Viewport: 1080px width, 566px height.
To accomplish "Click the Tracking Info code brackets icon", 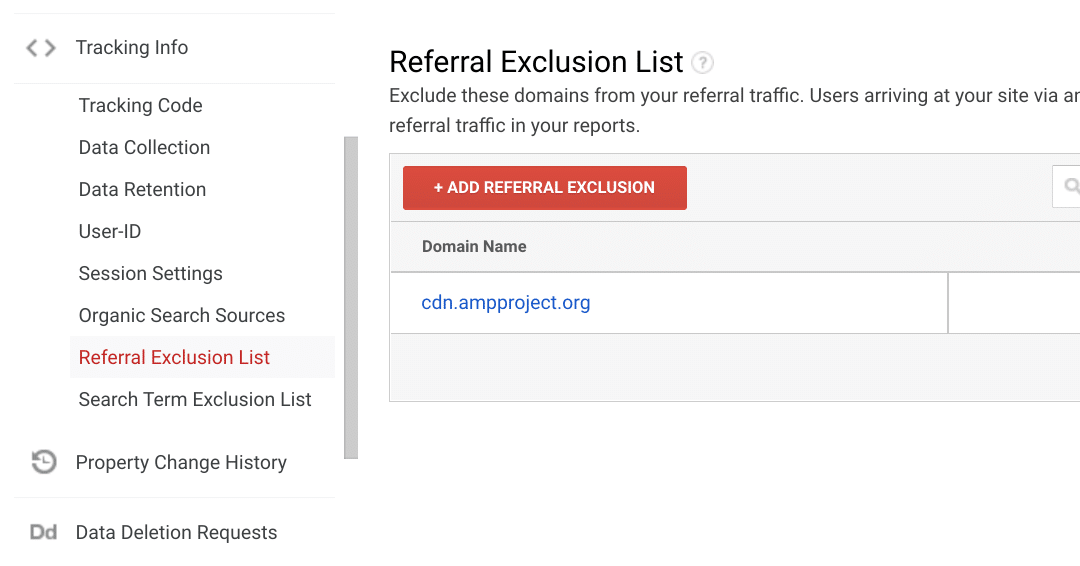I will point(41,48).
